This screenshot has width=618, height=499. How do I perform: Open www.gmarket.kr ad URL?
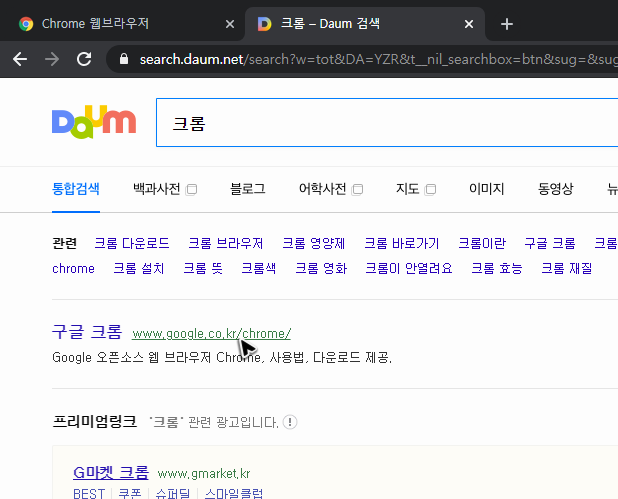204,473
